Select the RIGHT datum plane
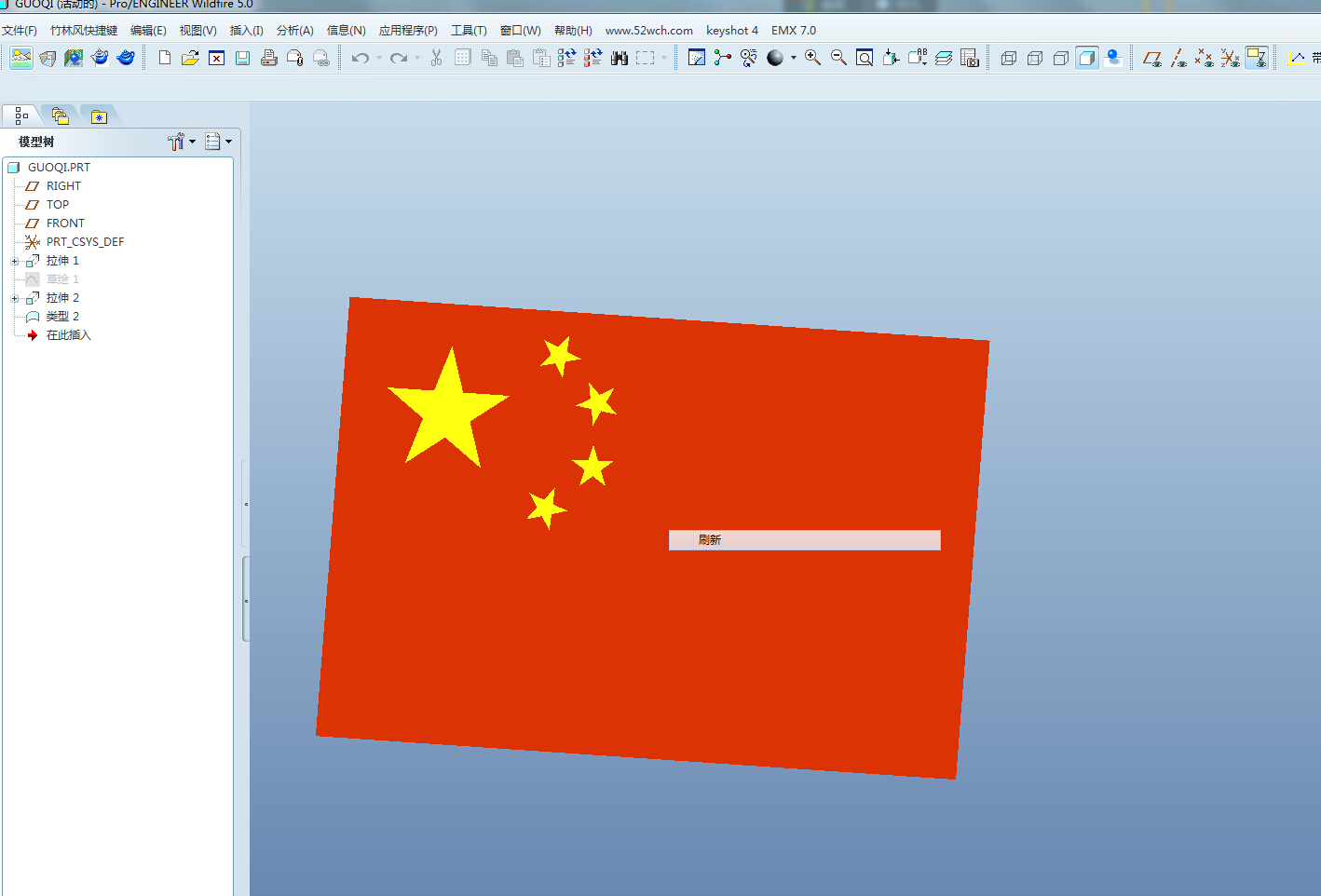Image resolution: width=1321 pixels, height=896 pixels. click(63, 186)
